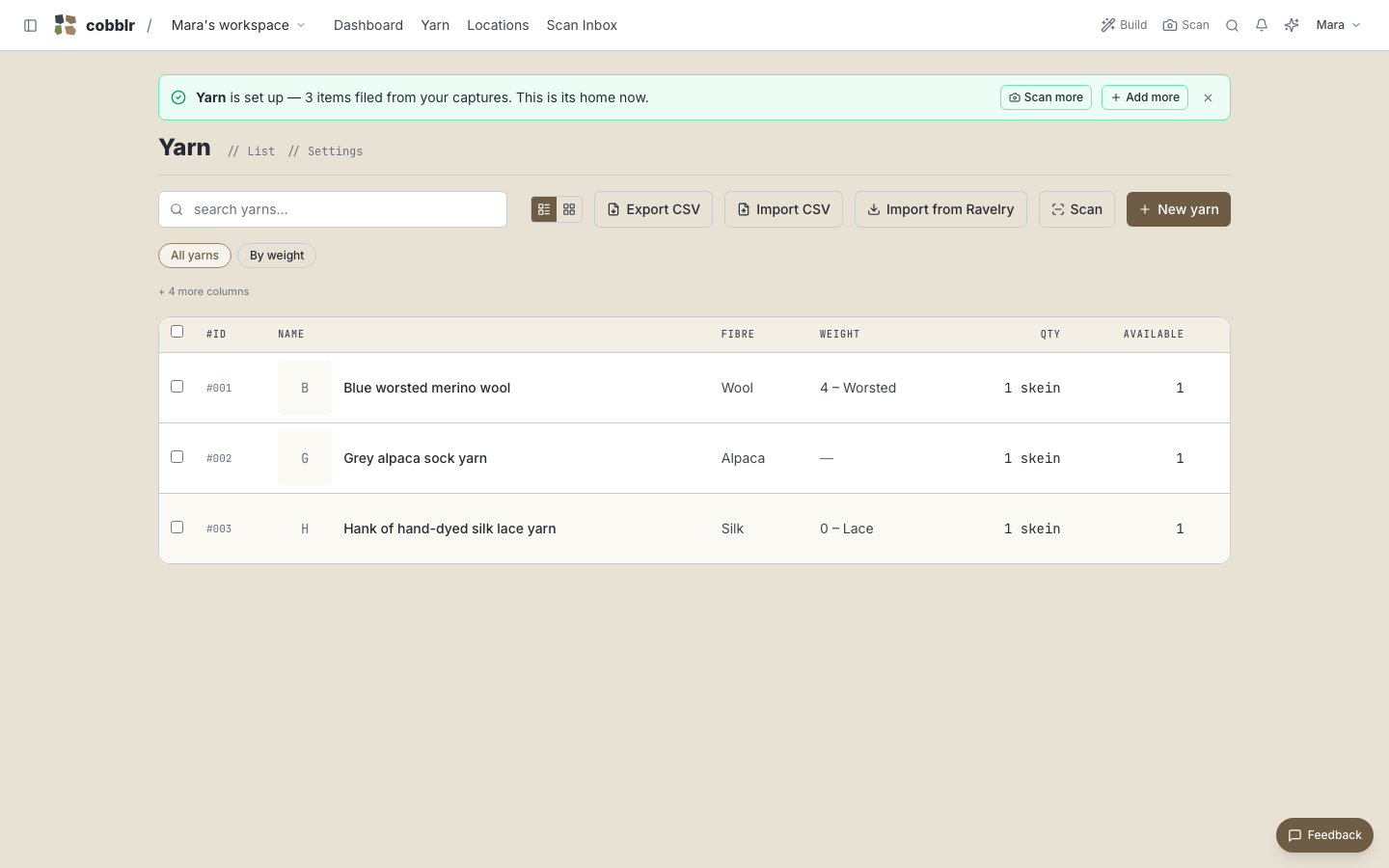Screen dimensions: 1389x868
Task: Click the cobblr logo
Action: point(95,25)
